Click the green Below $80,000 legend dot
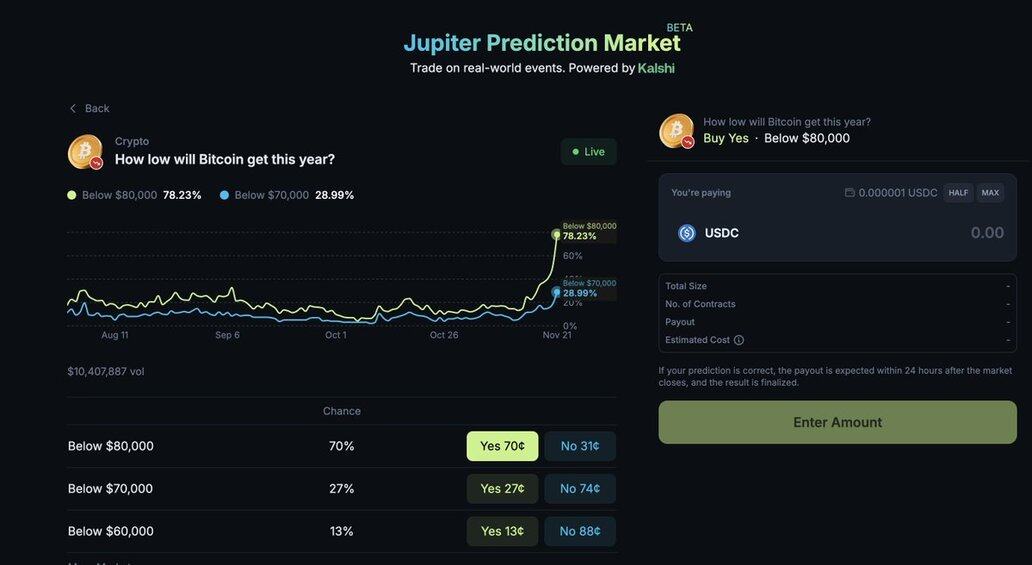The width and height of the screenshot is (1032, 565). [72, 195]
